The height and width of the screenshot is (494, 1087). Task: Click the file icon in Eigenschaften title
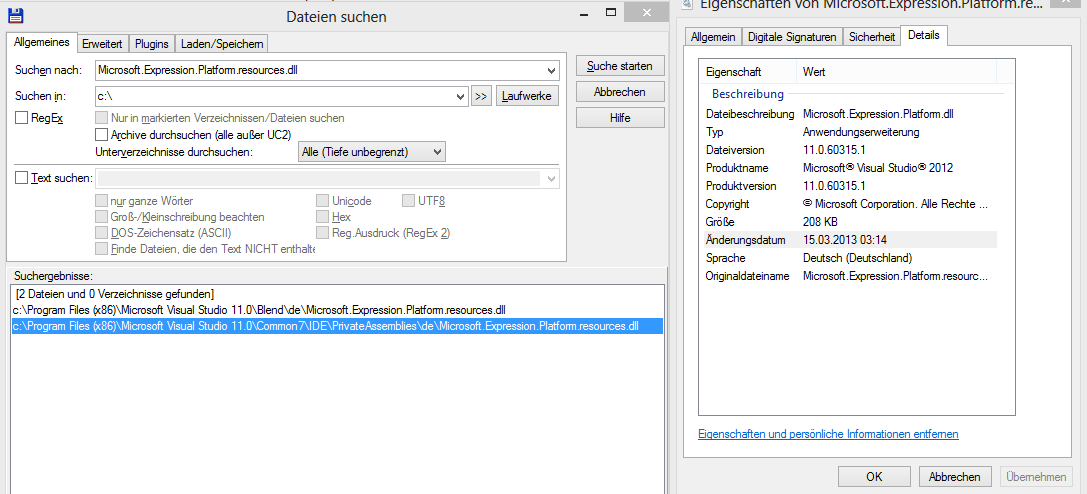[686, 4]
